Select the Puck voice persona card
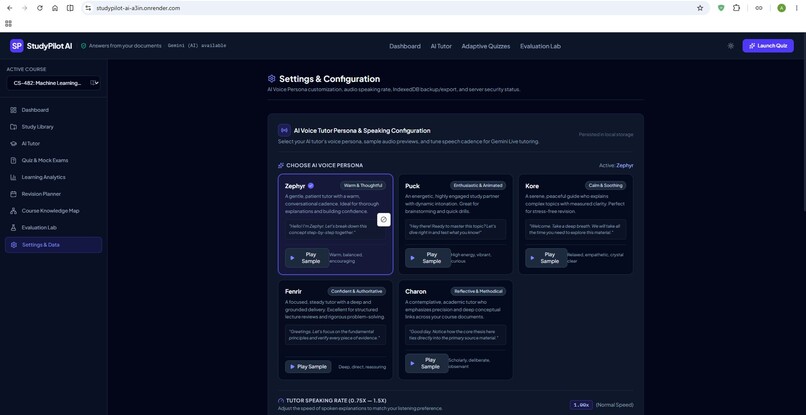Image resolution: width=806 pixels, height=415 pixels. pyautogui.click(x=455, y=224)
